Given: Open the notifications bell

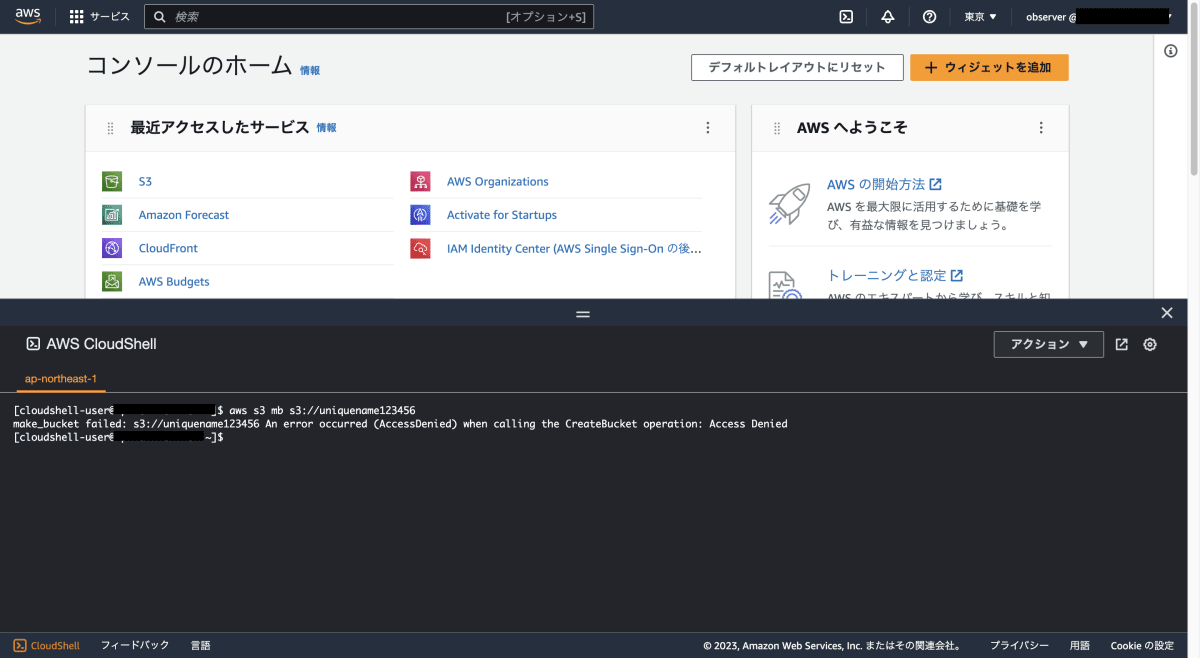Looking at the screenshot, I should tap(887, 16).
